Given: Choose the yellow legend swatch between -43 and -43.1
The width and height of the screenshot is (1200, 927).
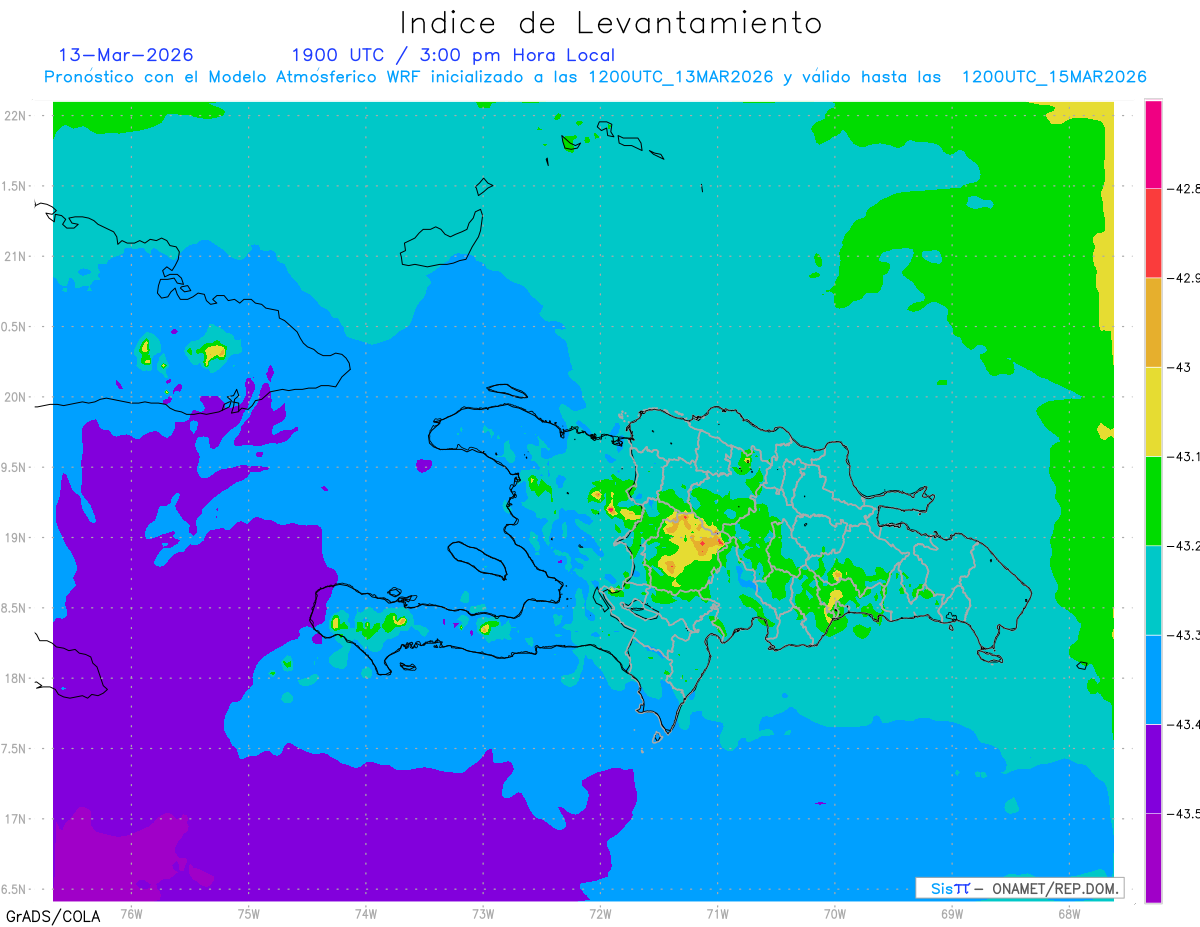Looking at the screenshot, I should (x=1153, y=411).
